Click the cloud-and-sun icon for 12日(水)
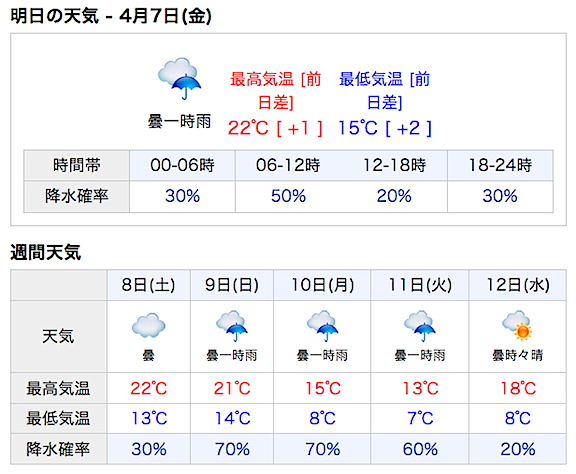Screen dimensions: 576x474 [517, 326]
